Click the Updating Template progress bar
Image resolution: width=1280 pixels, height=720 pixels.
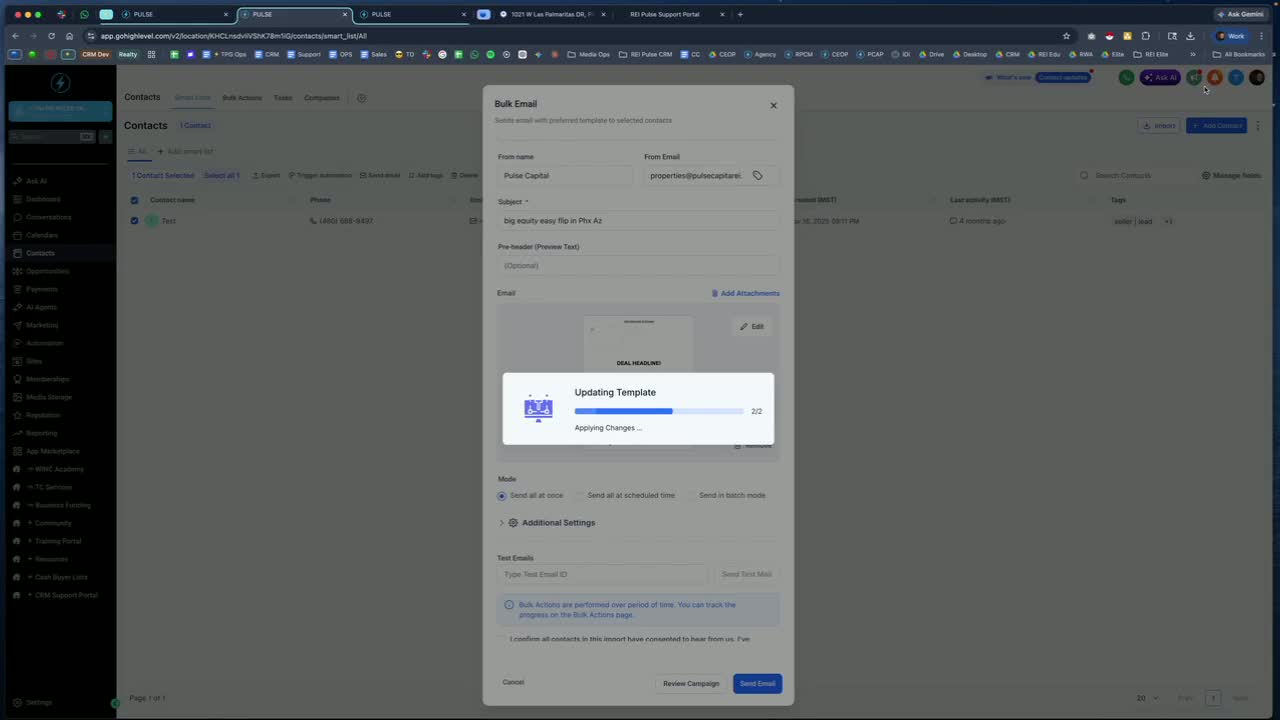tap(659, 411)
